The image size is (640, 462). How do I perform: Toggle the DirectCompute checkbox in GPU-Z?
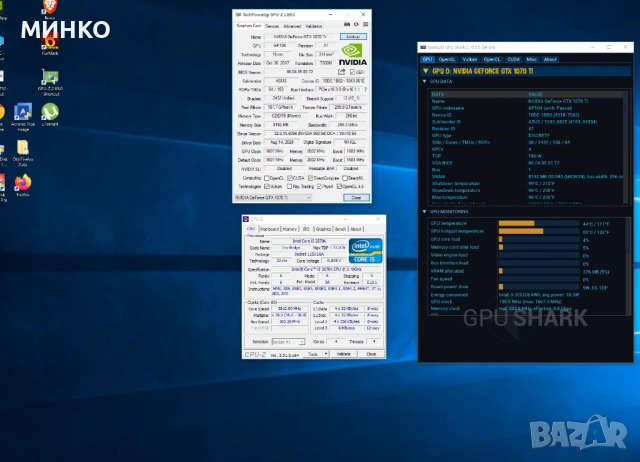310,178
